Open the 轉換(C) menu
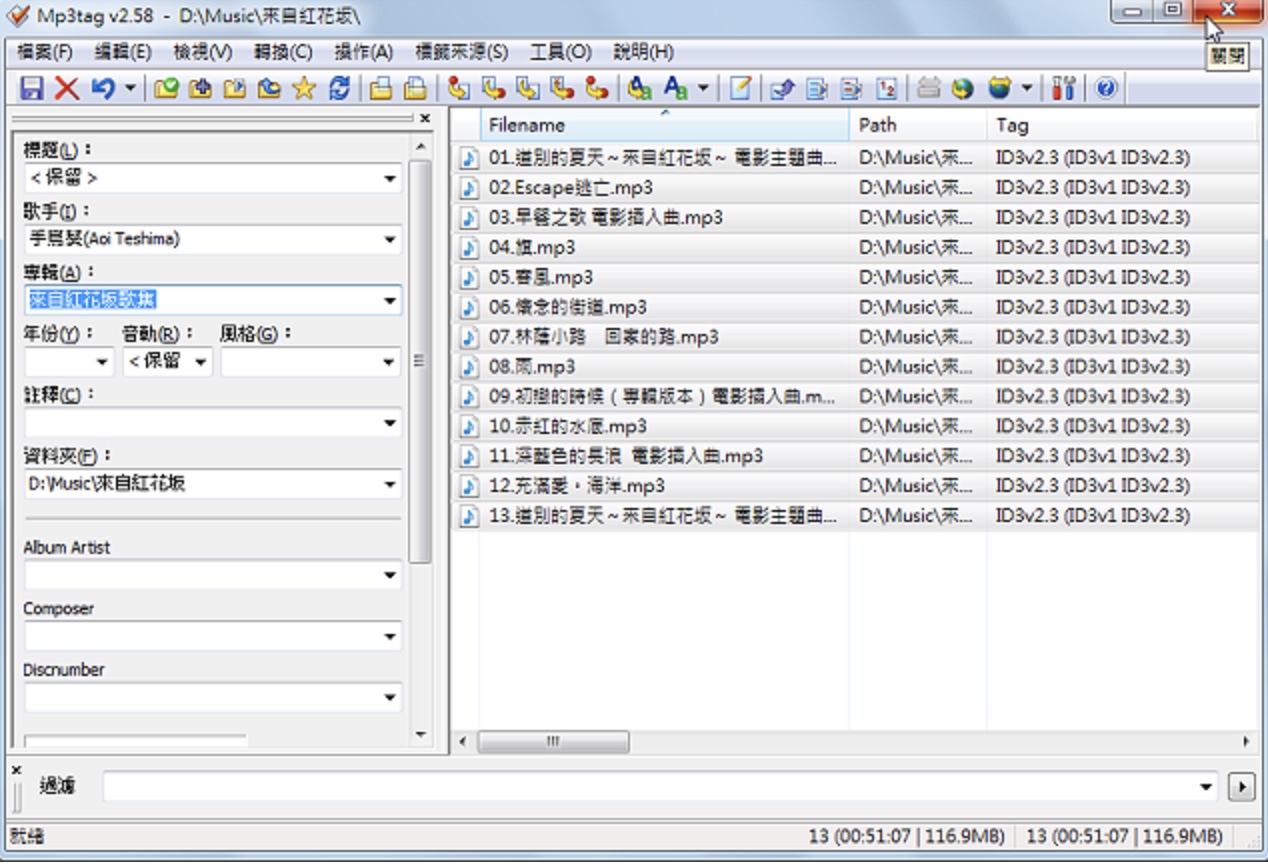 pyautogui.click(x=283, y=52)
